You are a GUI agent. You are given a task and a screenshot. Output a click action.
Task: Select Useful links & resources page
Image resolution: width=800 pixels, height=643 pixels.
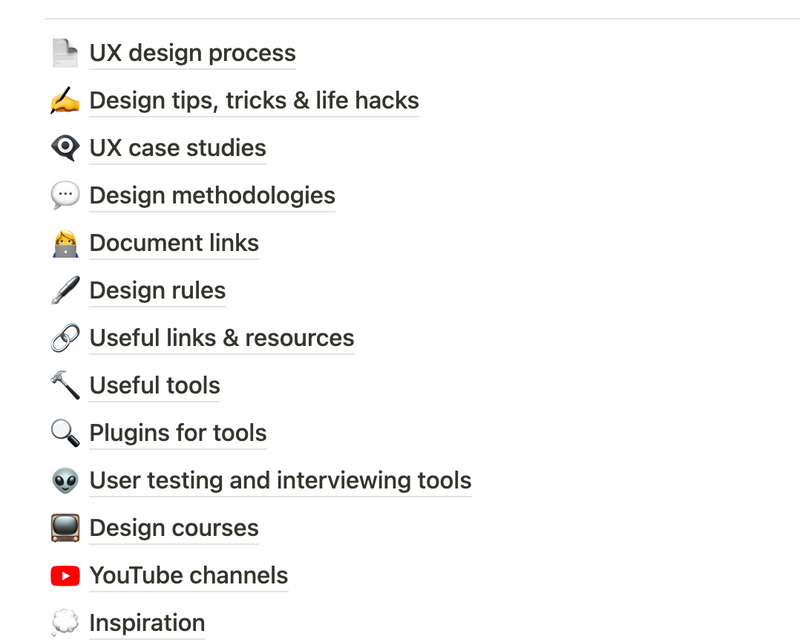pyautogui.click(x=222, y=338)
